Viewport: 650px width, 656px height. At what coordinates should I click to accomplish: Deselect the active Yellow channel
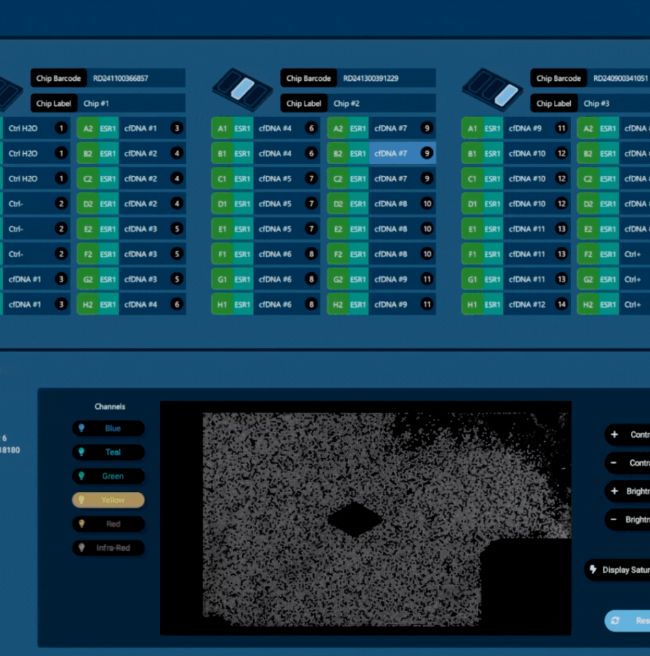point(108,500)
